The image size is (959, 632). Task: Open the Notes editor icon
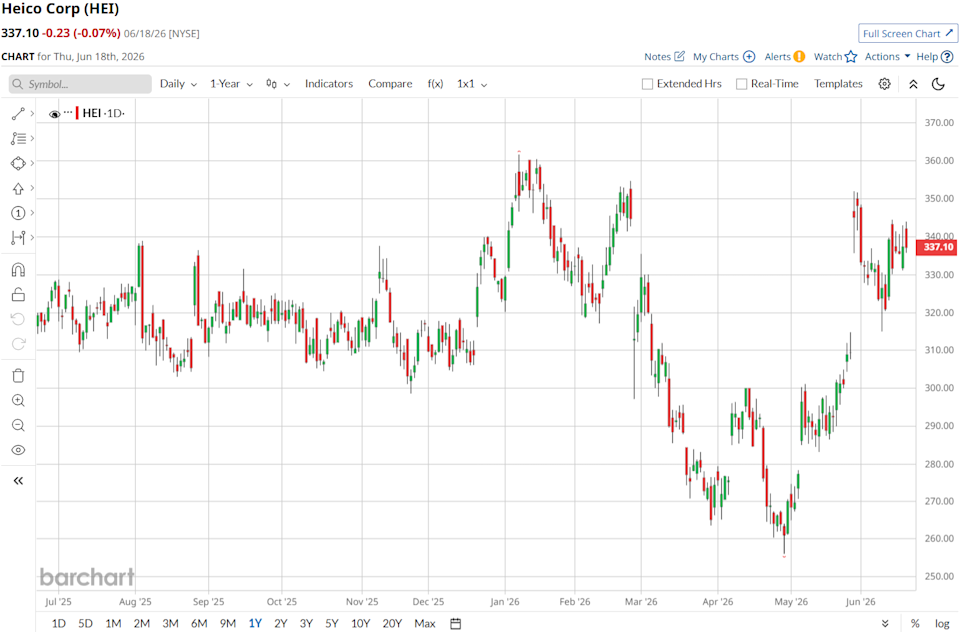click(x=679, y=56)
